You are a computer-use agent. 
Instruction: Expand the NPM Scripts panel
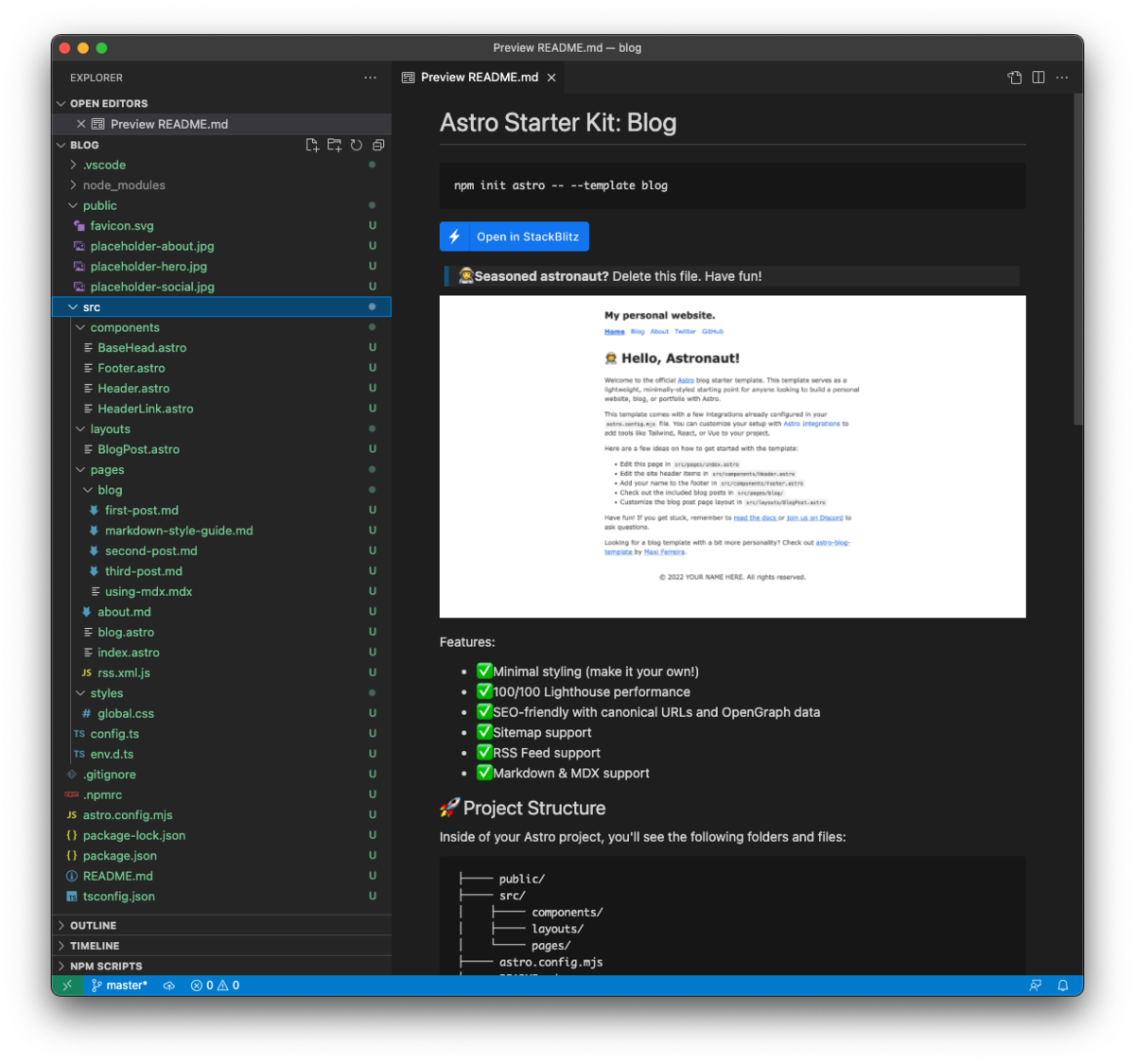tap(221, 966)
